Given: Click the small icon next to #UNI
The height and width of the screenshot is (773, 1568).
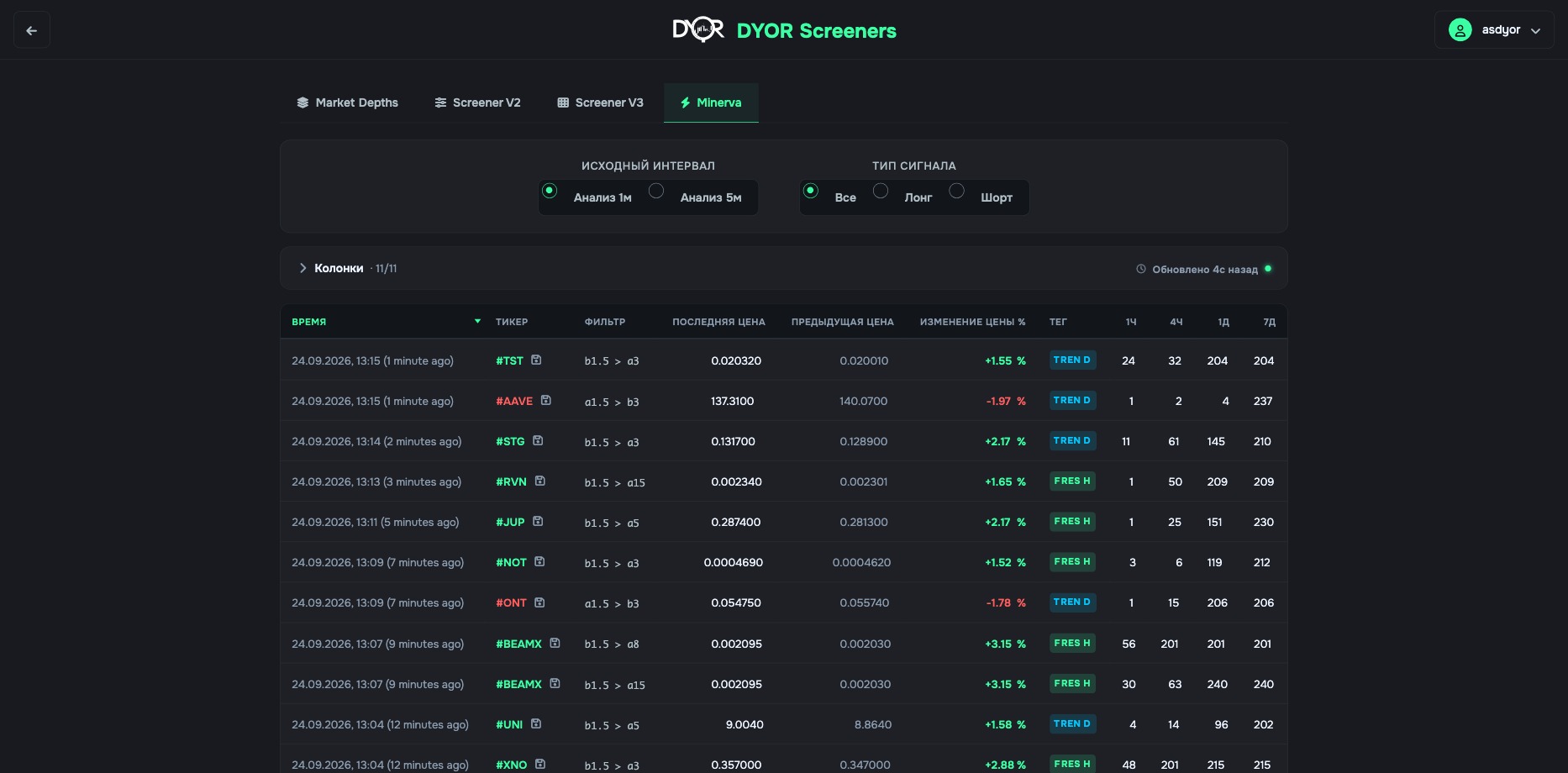Looking at the screenshot, I should 536,723.
